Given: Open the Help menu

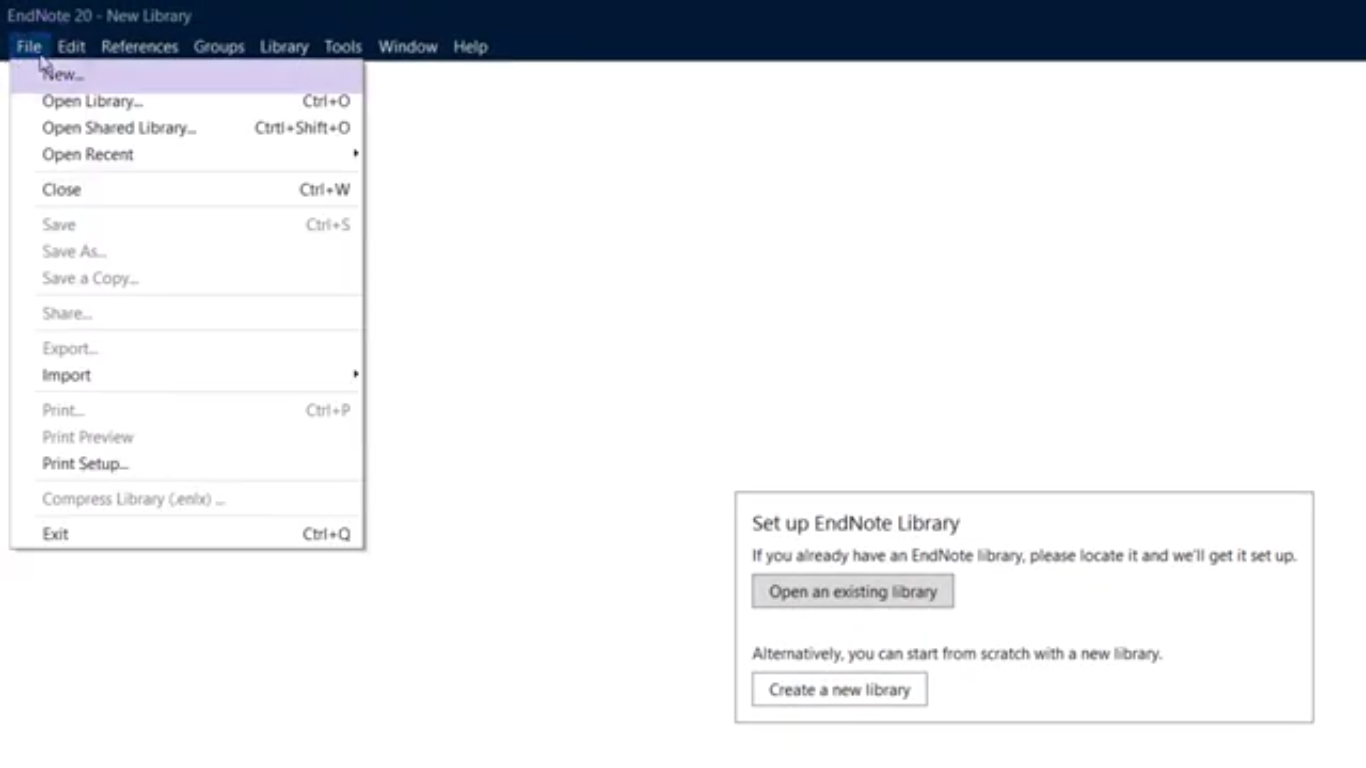Looking at the screenshot, I should point(470,47).
